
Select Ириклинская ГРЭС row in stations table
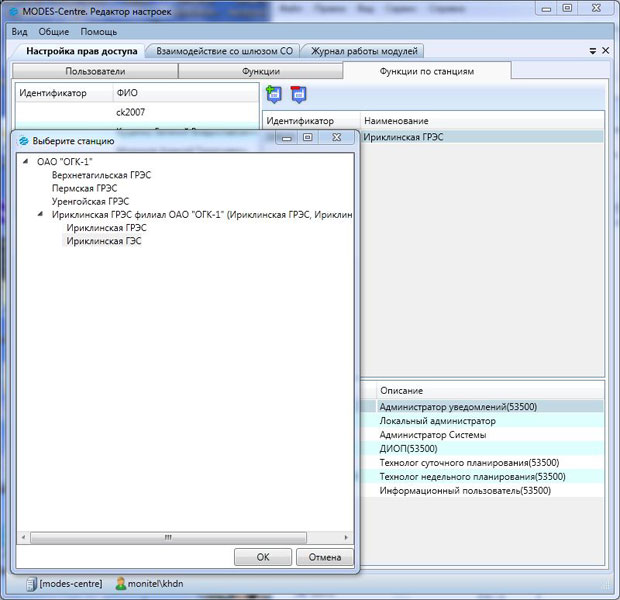coord(482,137)
